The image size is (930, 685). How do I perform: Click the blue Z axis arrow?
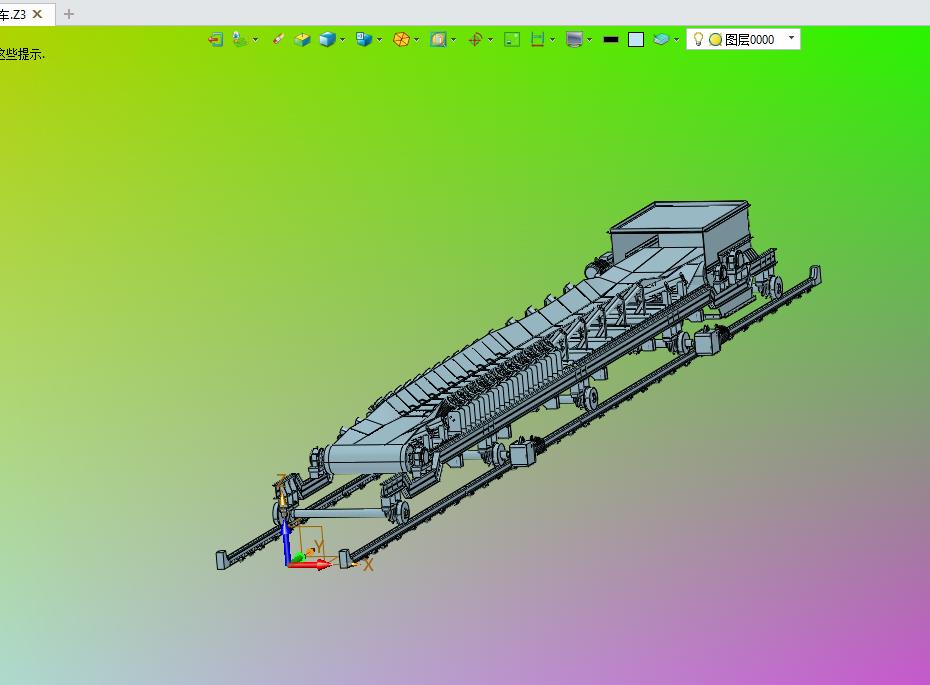coord(286,543)
